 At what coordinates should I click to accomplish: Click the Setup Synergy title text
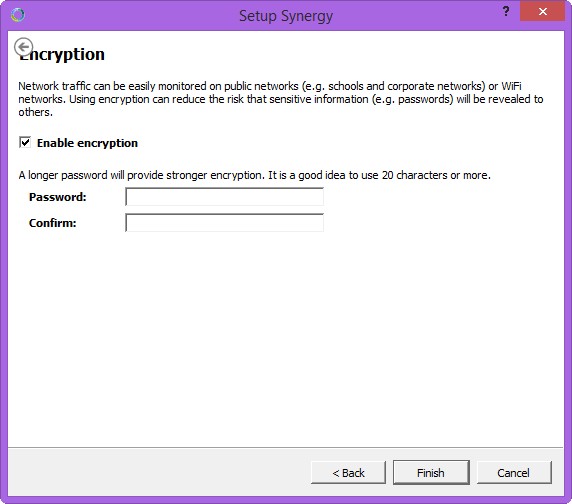[x=286, y=16]
